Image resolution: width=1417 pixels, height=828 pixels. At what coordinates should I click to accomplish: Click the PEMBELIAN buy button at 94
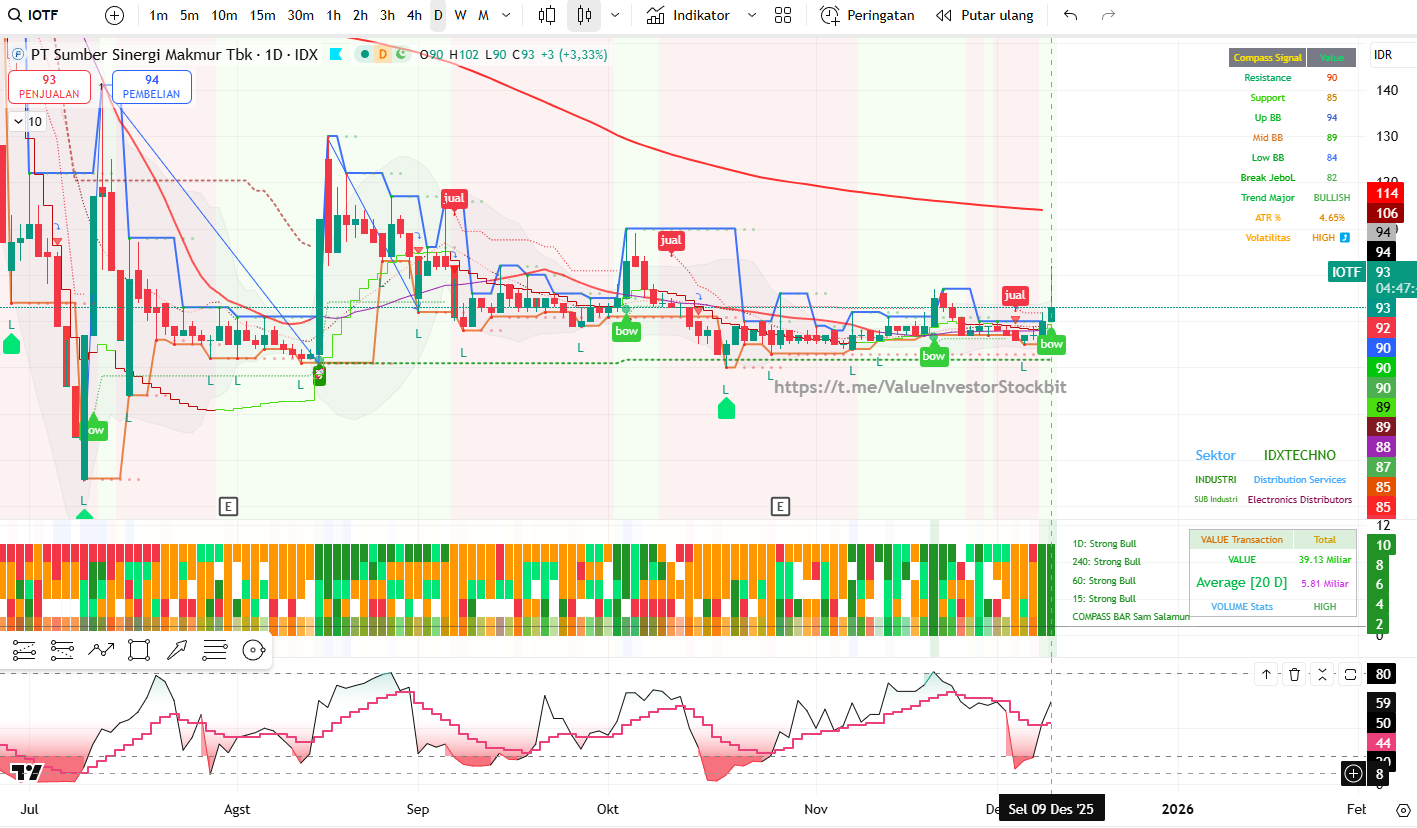coord(151,87)
